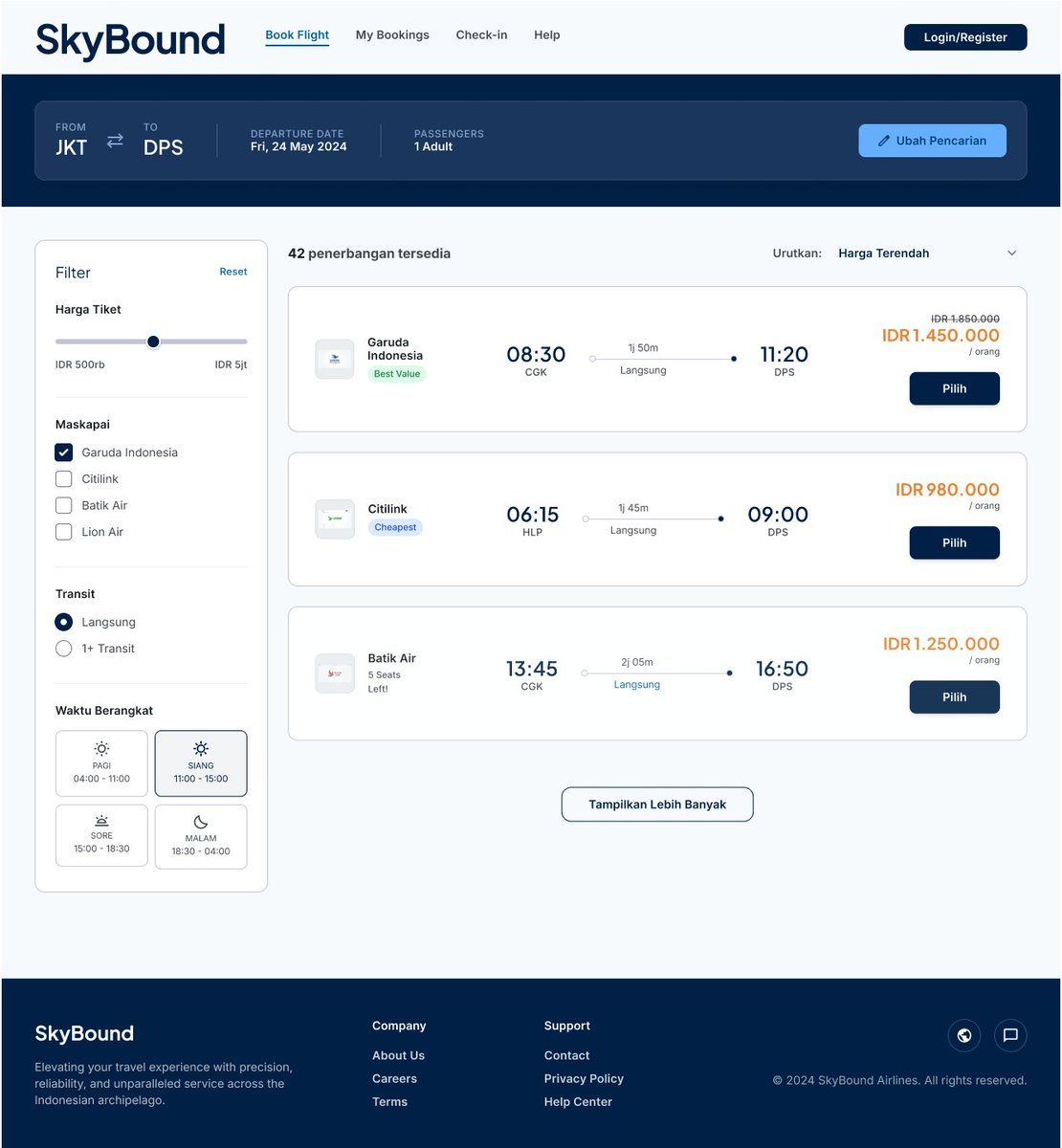This screenshot has width=1062, height=1148.
Task: Select the Langsung transit radio button
Action: pyautogui.click(x=64, y=622)
